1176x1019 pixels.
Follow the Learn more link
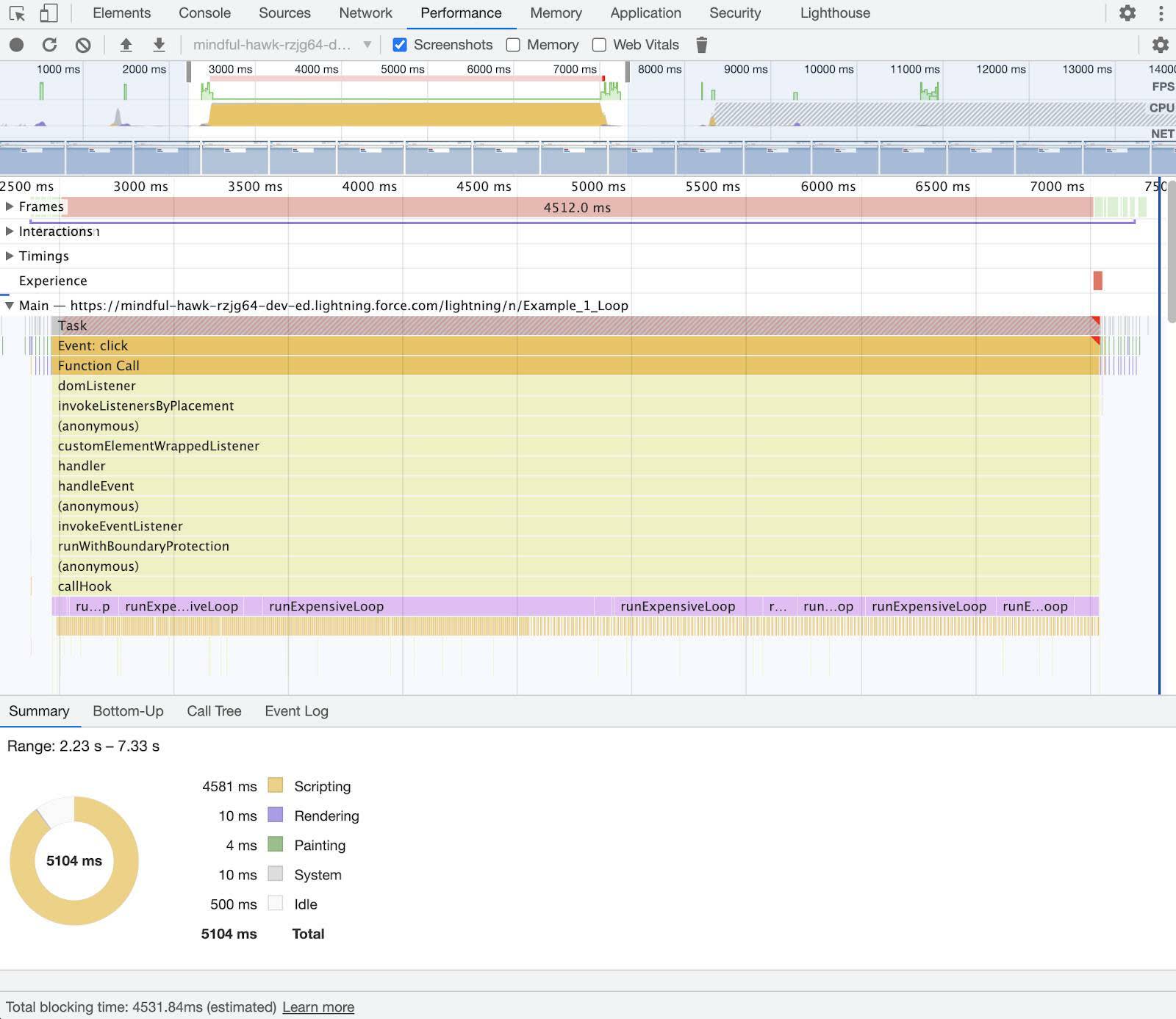[318, 1007]
